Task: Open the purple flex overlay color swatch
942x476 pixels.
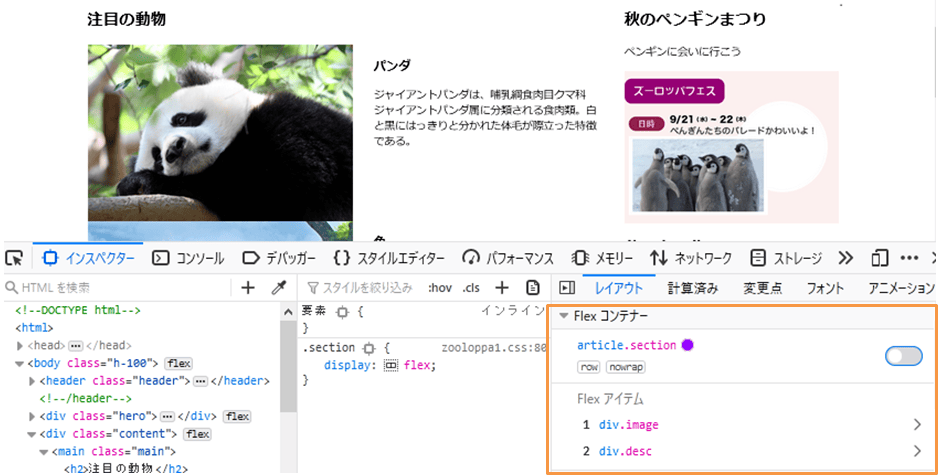Action: pos(687,345)
